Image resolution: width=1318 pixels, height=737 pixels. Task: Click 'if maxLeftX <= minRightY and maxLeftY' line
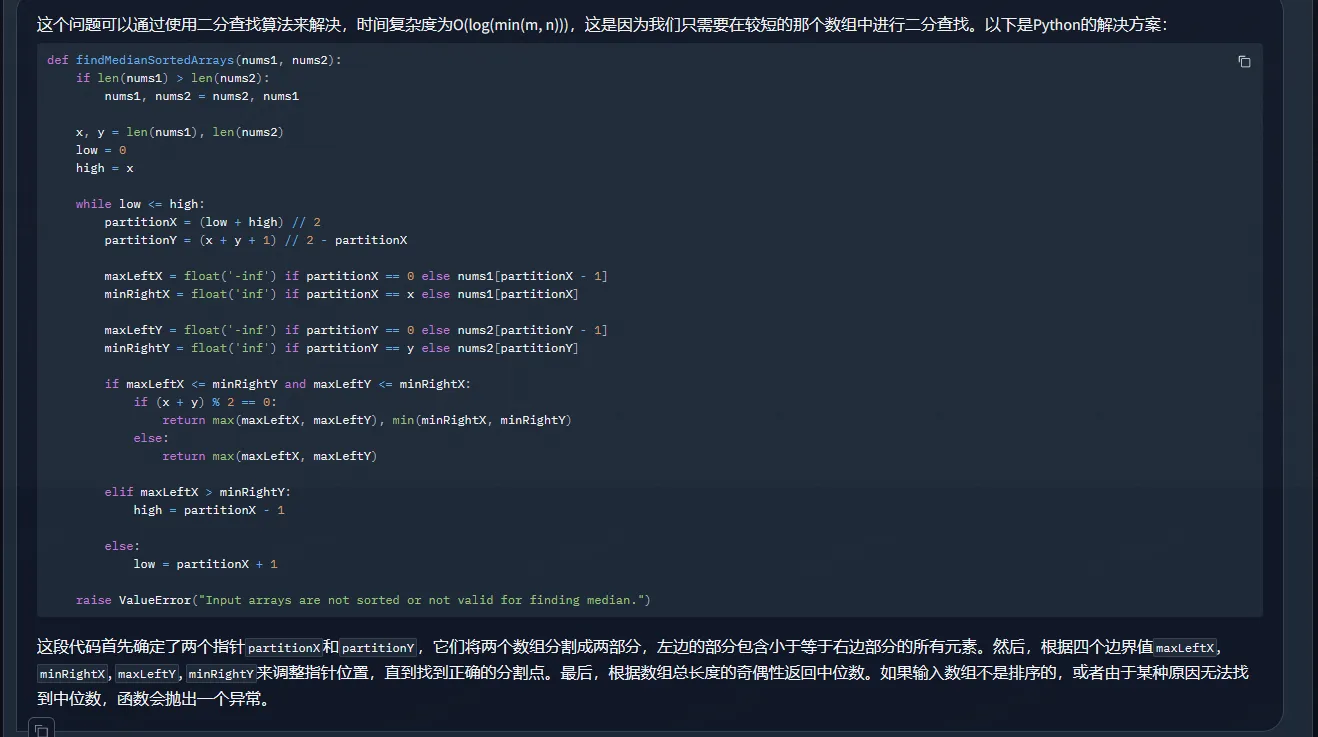[288, 384]
